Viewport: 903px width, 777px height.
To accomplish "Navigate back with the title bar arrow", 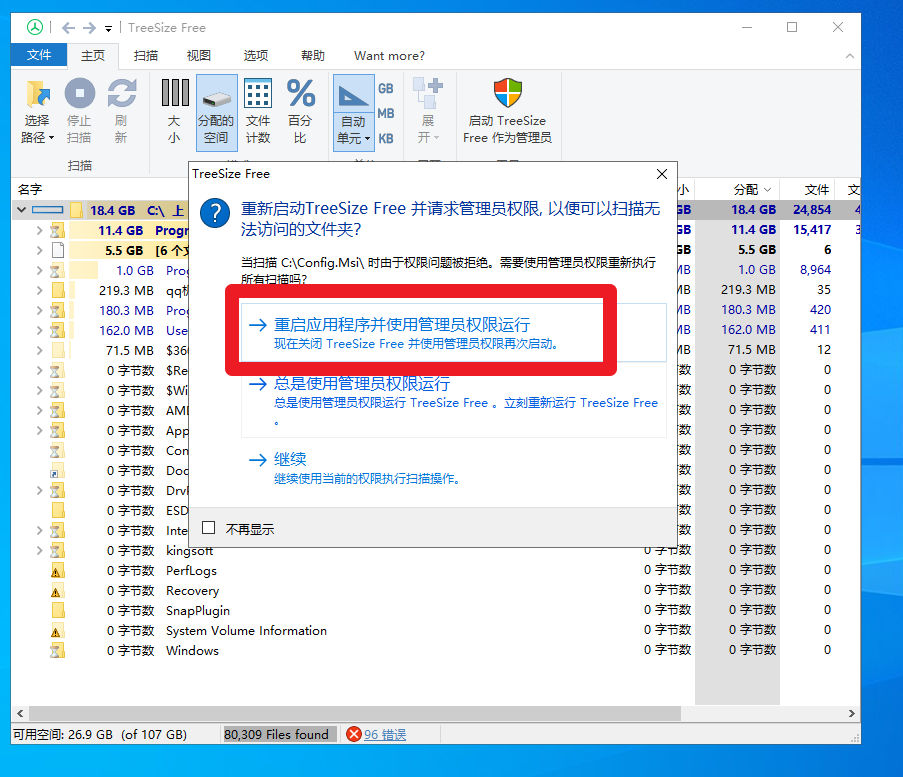I will pos(68,28).
